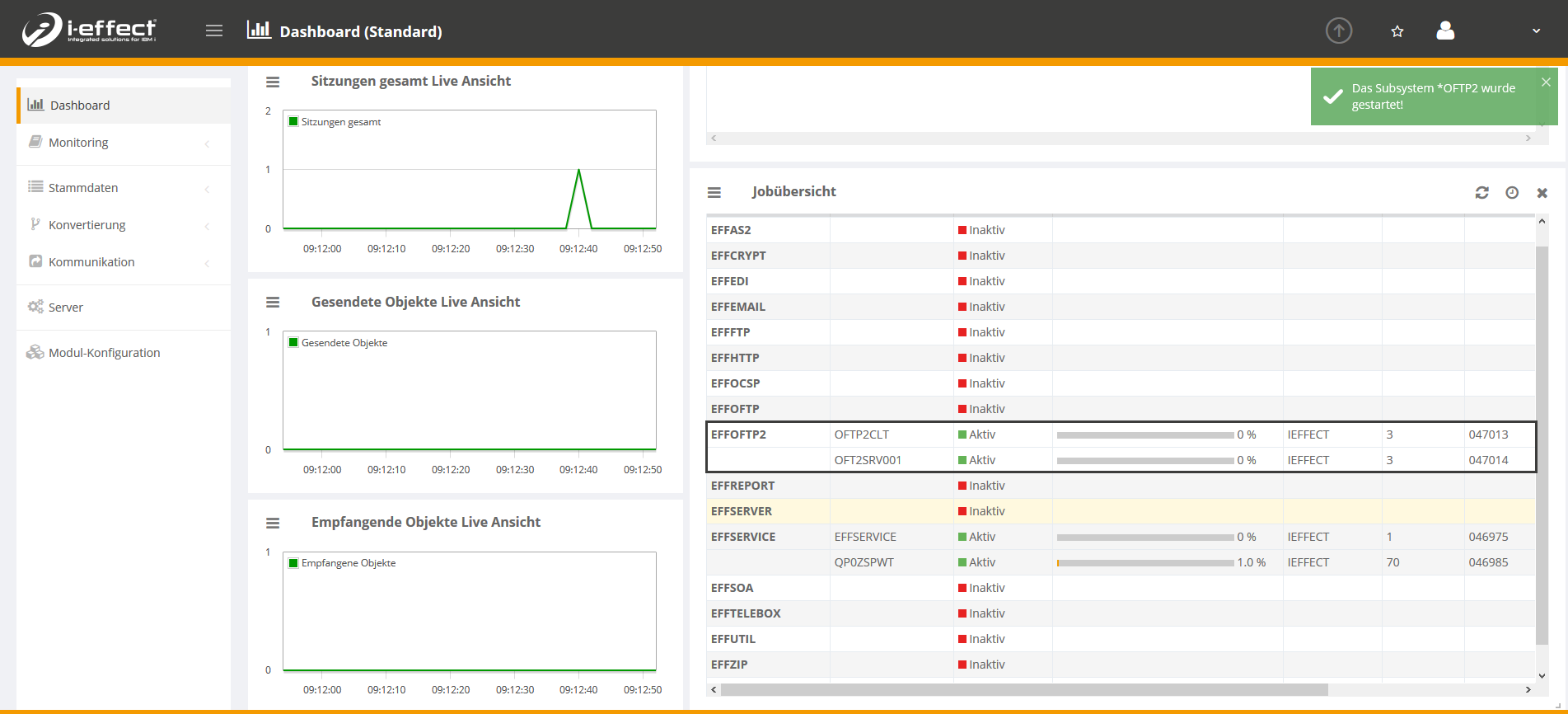1568x714 pixels.
Task: Open Gesendete Objekte panel menu icon
Action: (273, 303)
